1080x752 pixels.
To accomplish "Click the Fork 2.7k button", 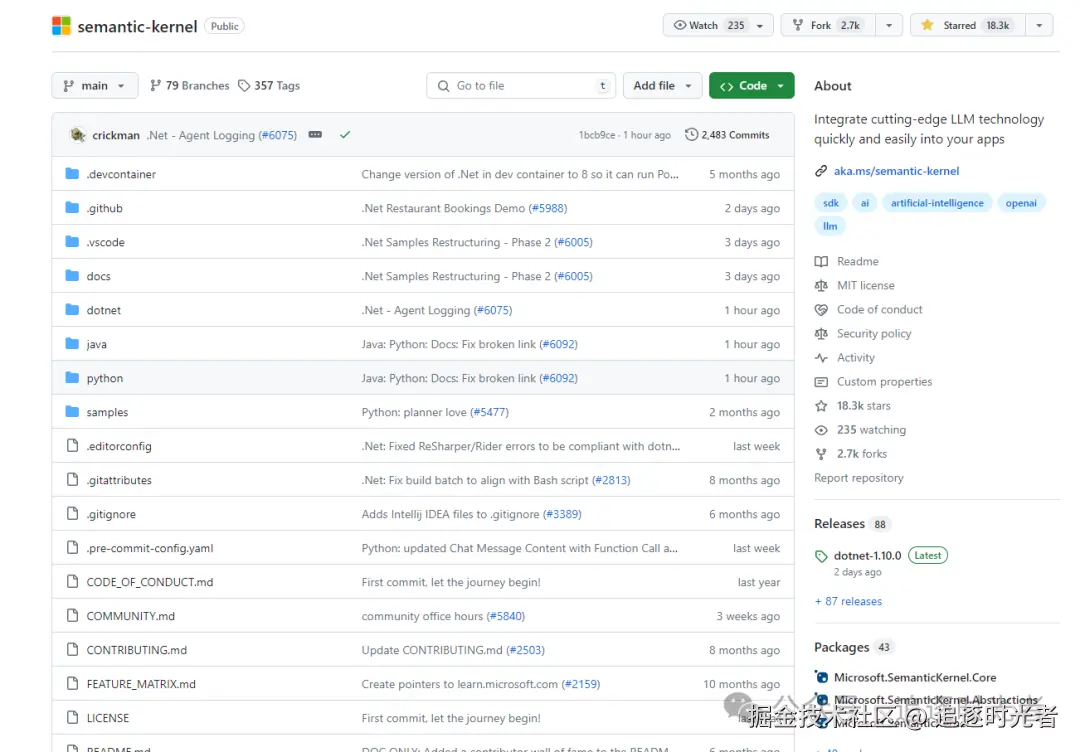I will click(828, 25).
